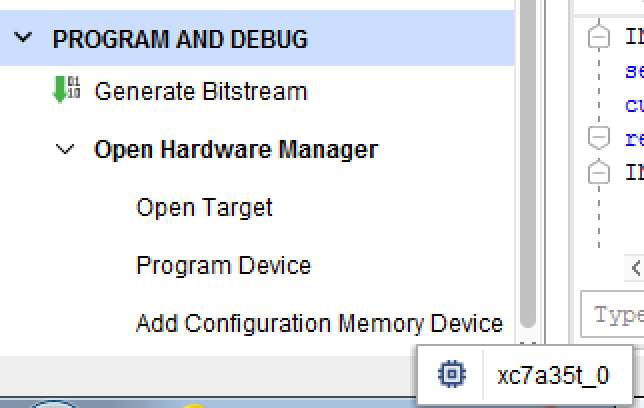Select Program Device
This screenshot has height=408, width=644.
click(223, 265)
